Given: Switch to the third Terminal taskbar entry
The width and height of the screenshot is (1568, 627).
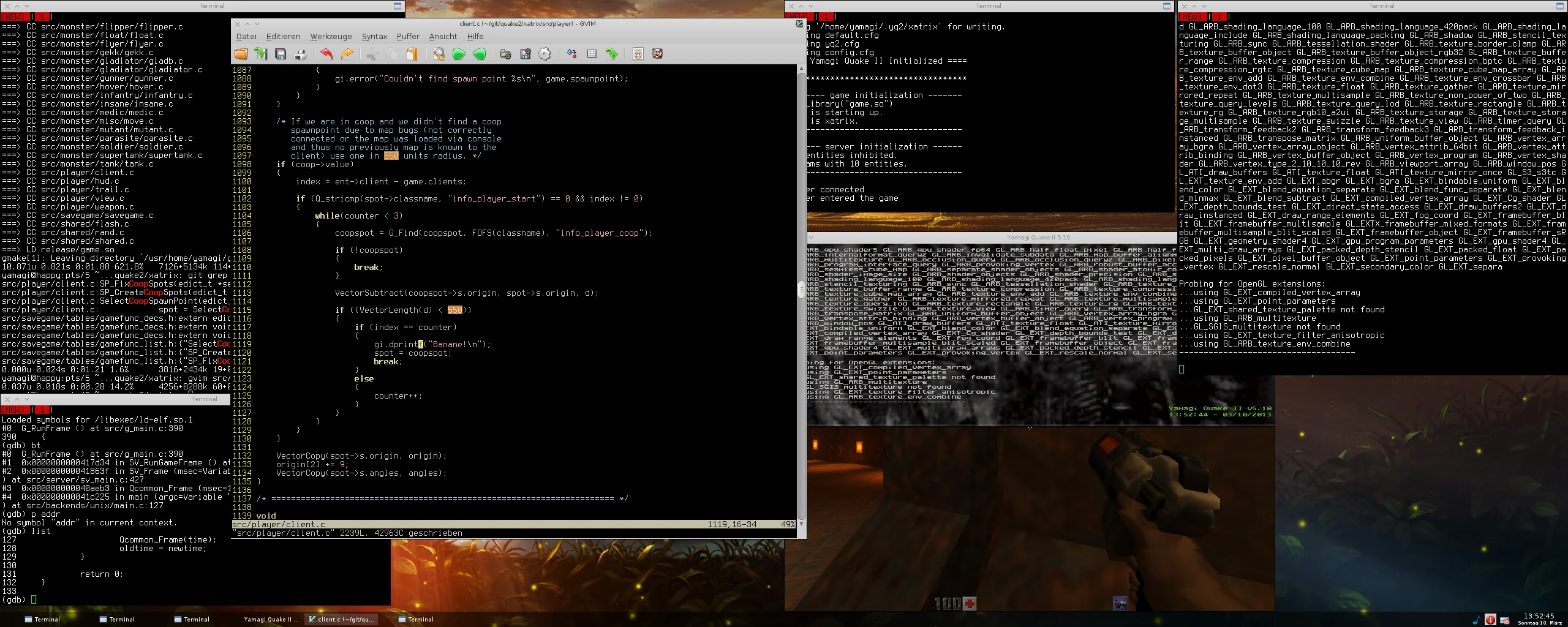Looking at the screenshot, I should (191, 620).
